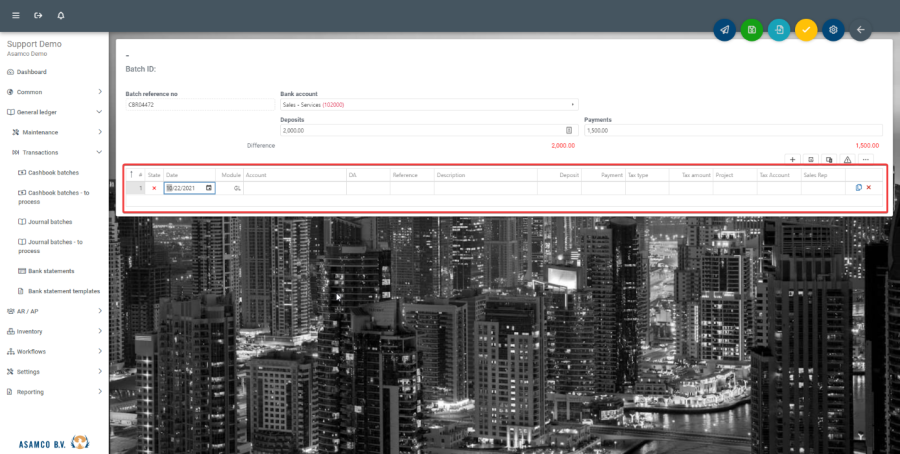Open Cashbook batches in sidebar
This screenshot has width=900, height=454.
pos(54,172)
